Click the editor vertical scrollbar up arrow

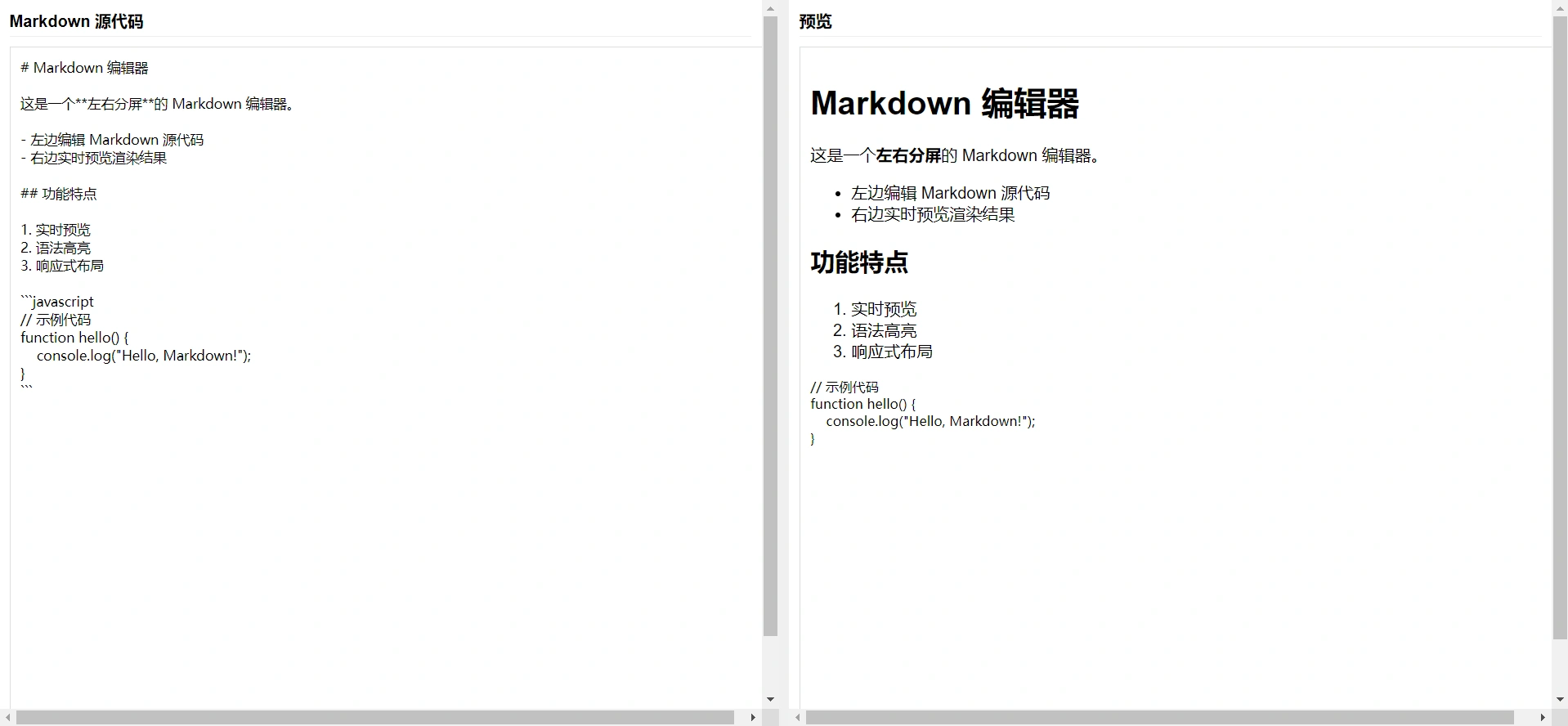[x=770, y=8]
